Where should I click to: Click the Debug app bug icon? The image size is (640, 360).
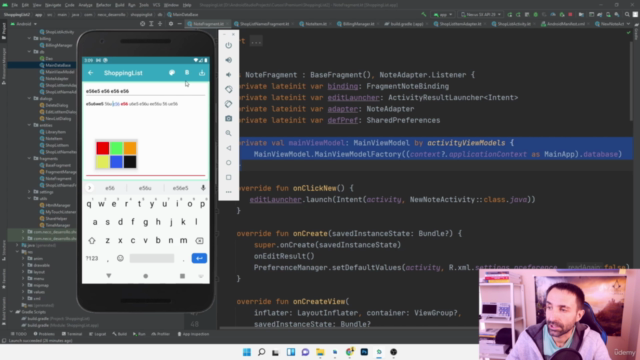536,14
